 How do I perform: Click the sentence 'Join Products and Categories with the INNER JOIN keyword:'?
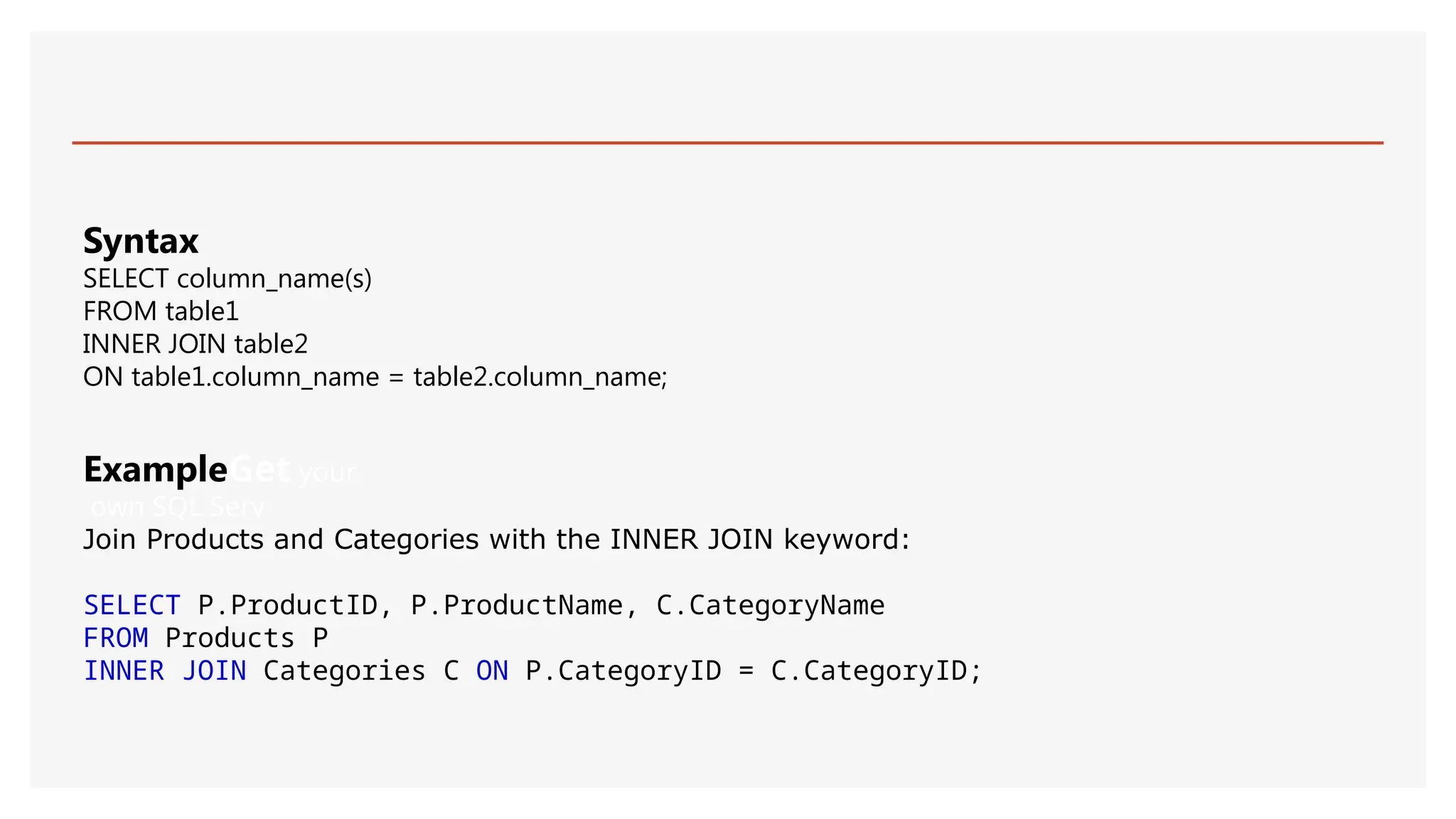tap(496, 540)
